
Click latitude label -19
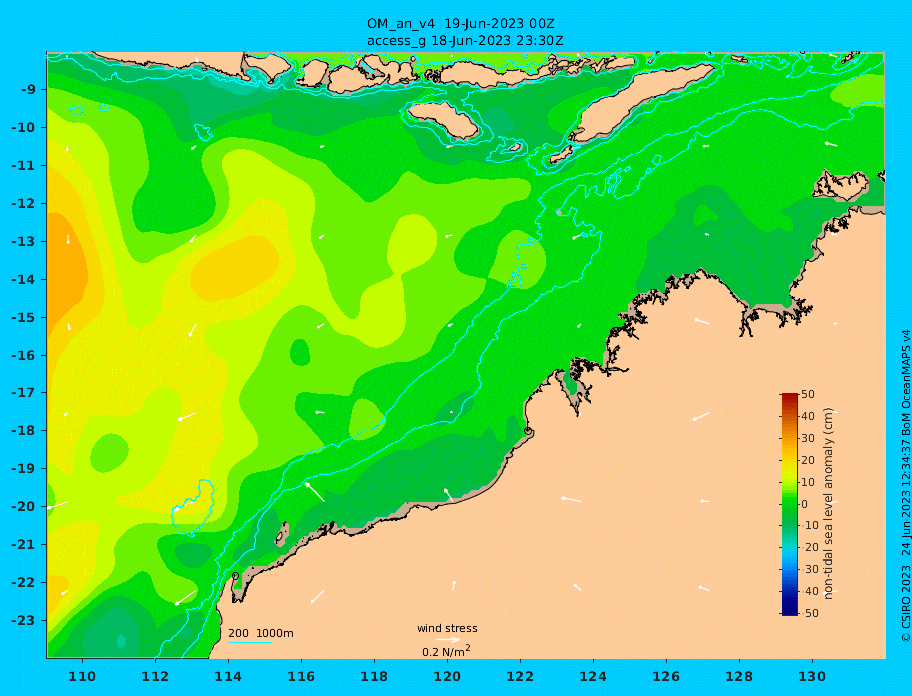click(x=24, y=469)
